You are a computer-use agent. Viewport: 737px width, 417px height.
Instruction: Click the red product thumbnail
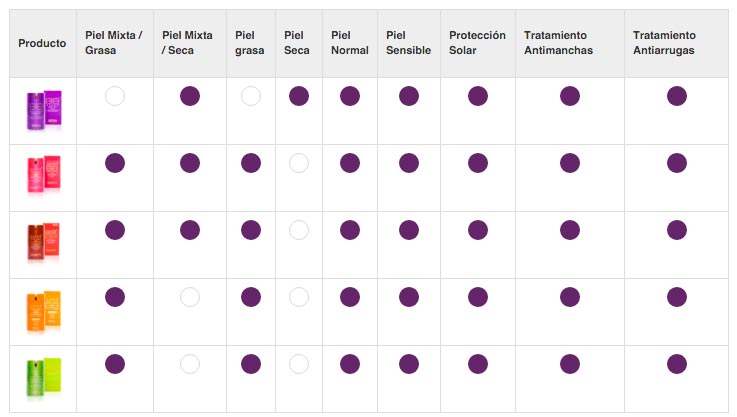click(x=44, y=243)
